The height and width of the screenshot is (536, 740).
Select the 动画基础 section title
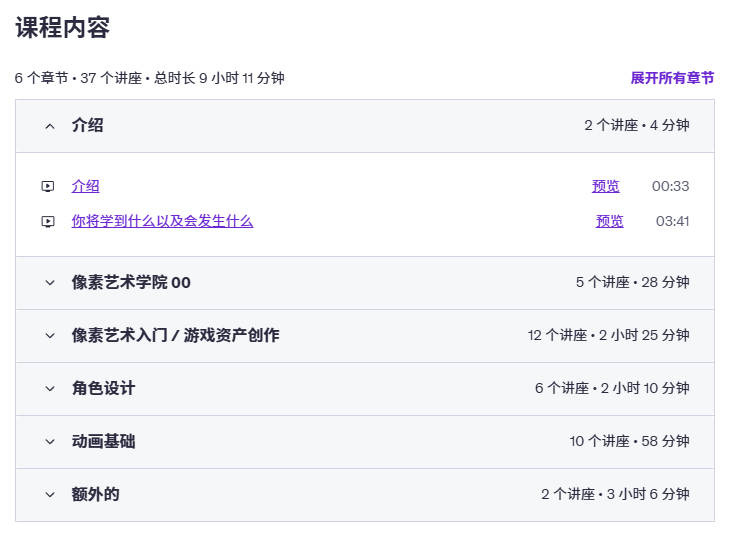pyautogui.click(x=103, y=442)
